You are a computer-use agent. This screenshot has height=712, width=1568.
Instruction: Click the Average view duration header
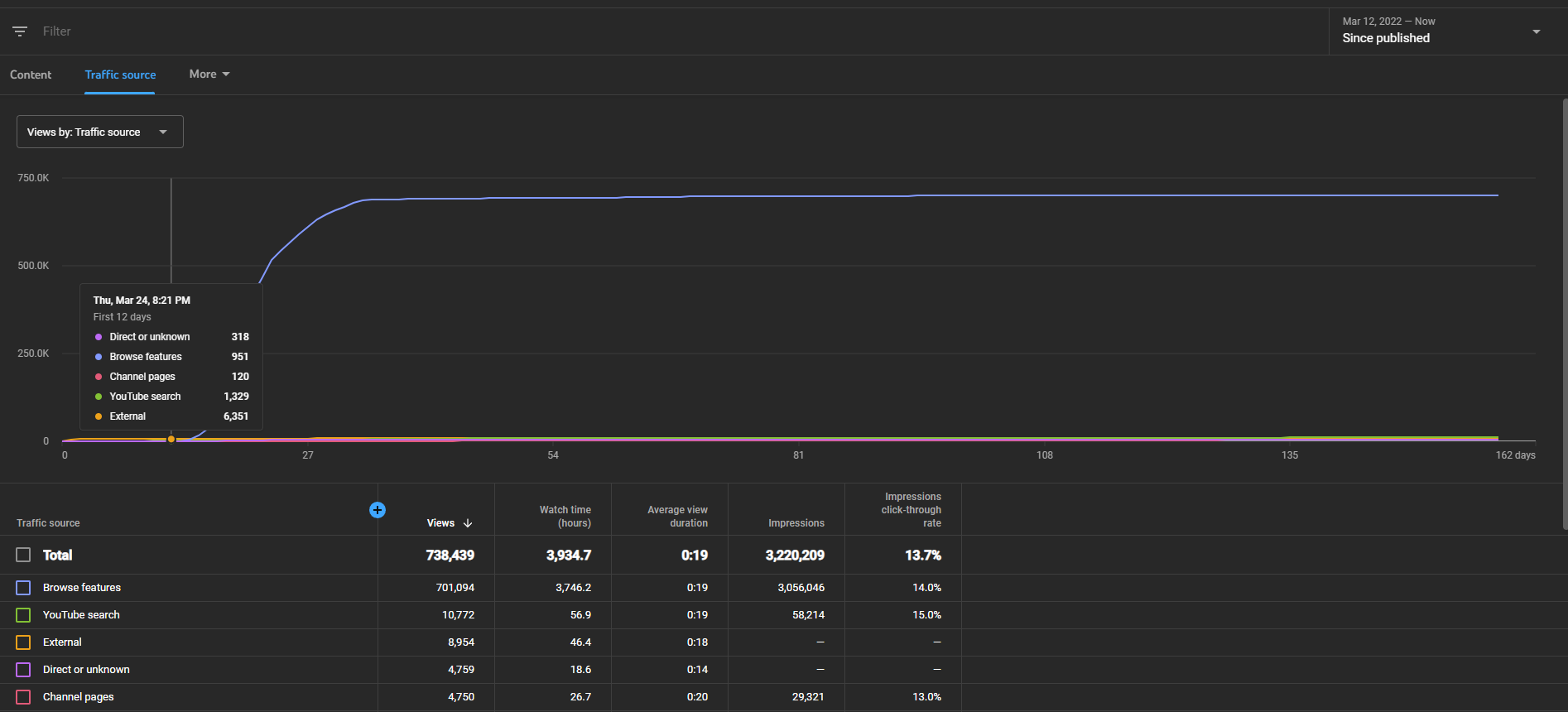677,517
